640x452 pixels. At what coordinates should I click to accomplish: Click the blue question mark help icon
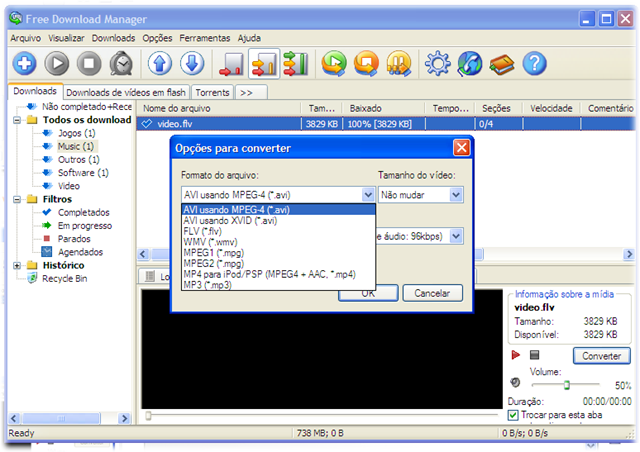(534, 64)
